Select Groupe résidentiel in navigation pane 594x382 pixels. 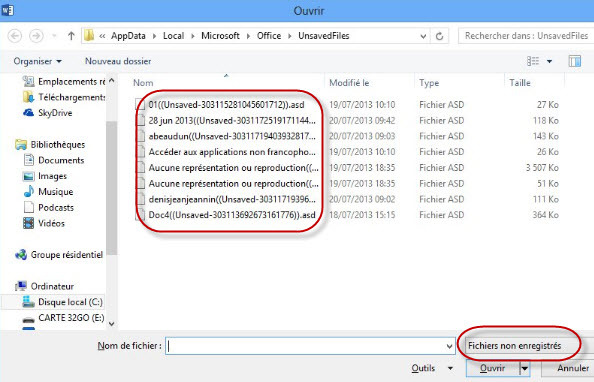[x=59, y=255]
